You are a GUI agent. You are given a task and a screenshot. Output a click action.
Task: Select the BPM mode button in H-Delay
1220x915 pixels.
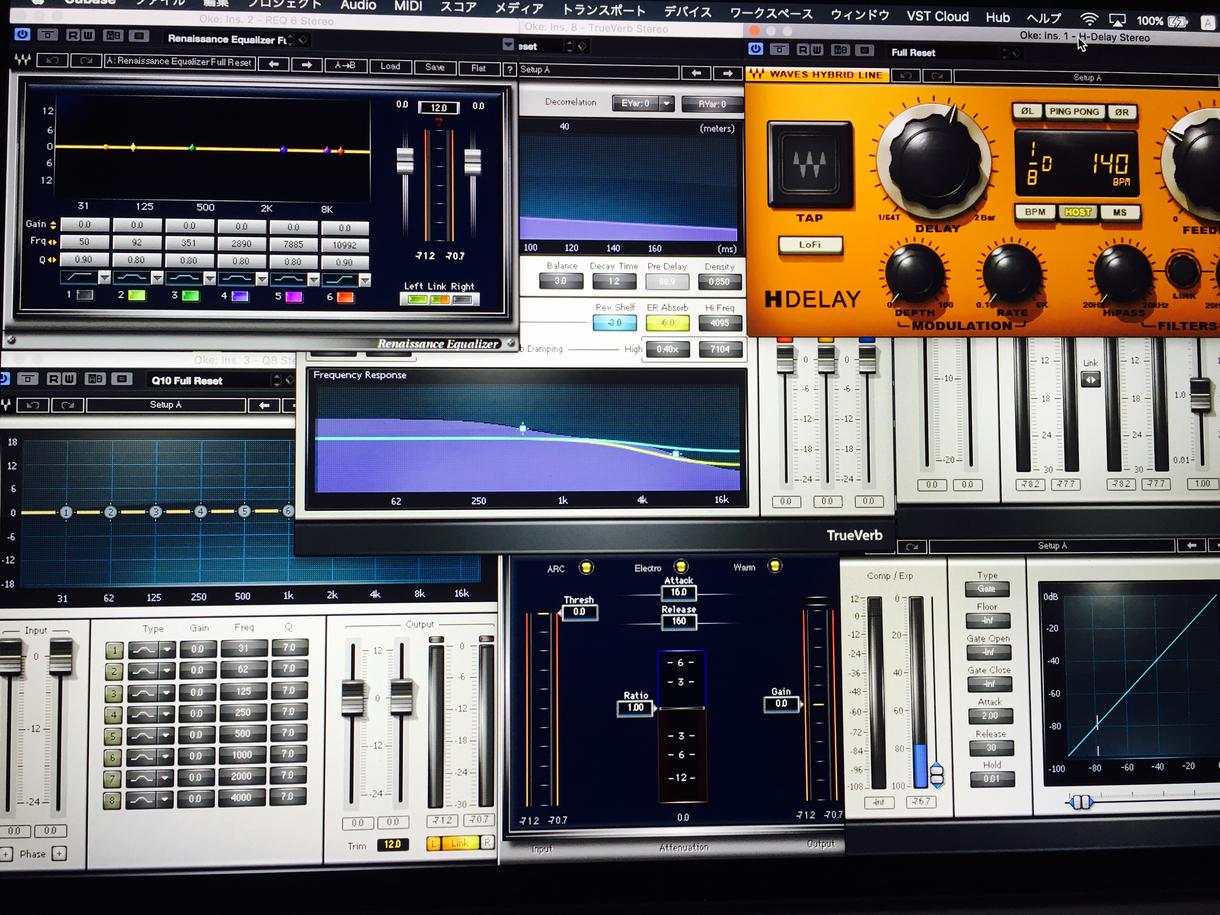[x=1035, y=212]
